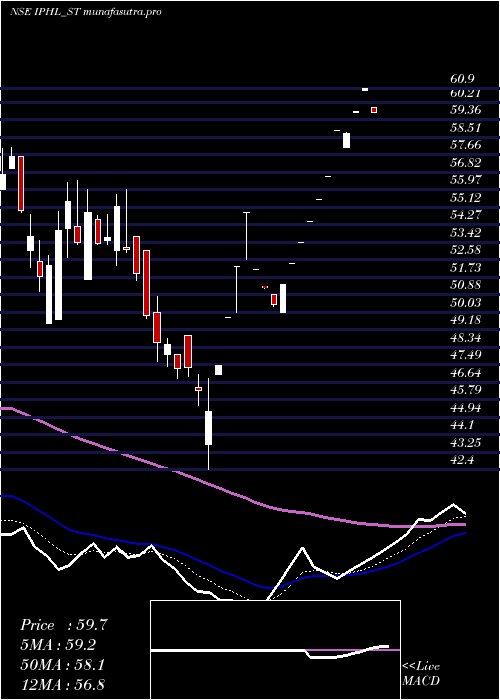This screenshot has width=500, height=700.
Task: Click the 52.58 price axis label
Action: [466, 250]
